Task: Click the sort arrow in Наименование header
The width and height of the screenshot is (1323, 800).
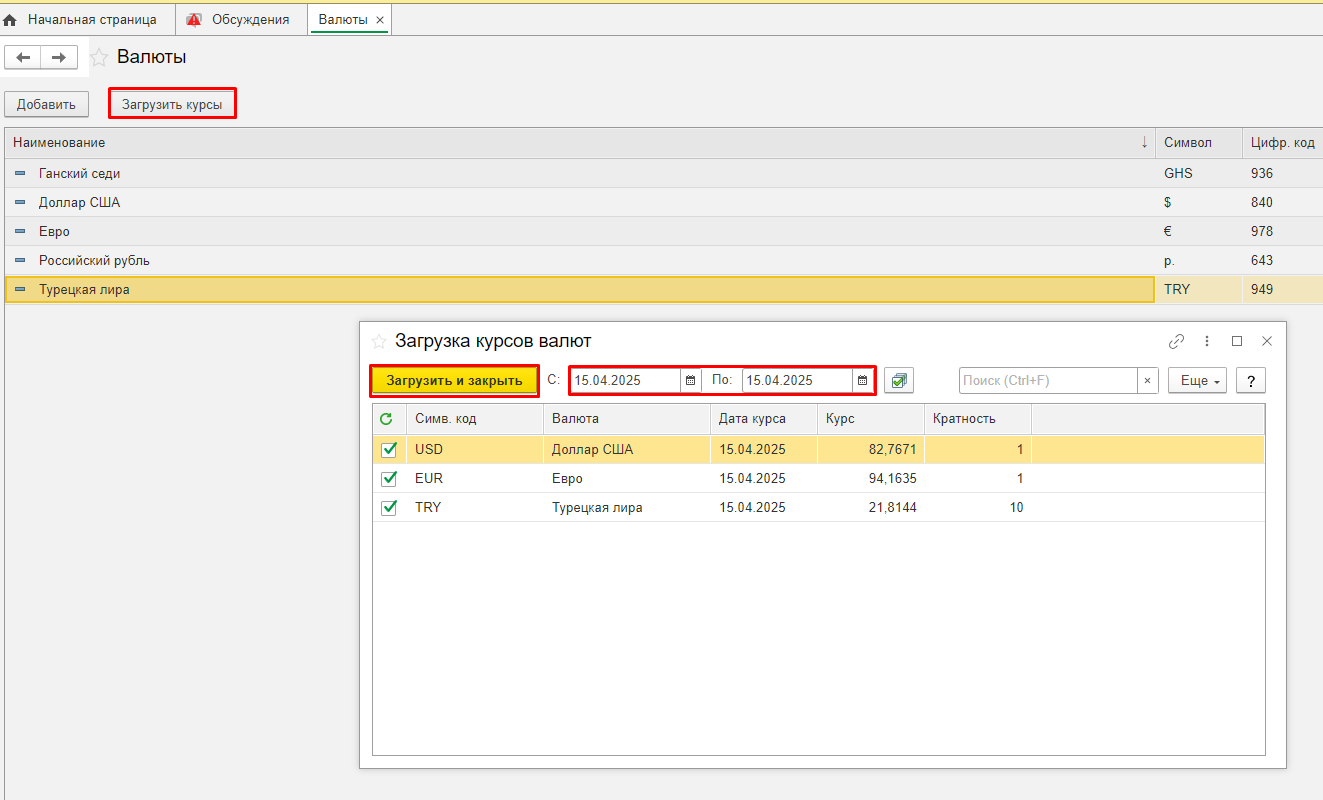Action: [1144, 143]
